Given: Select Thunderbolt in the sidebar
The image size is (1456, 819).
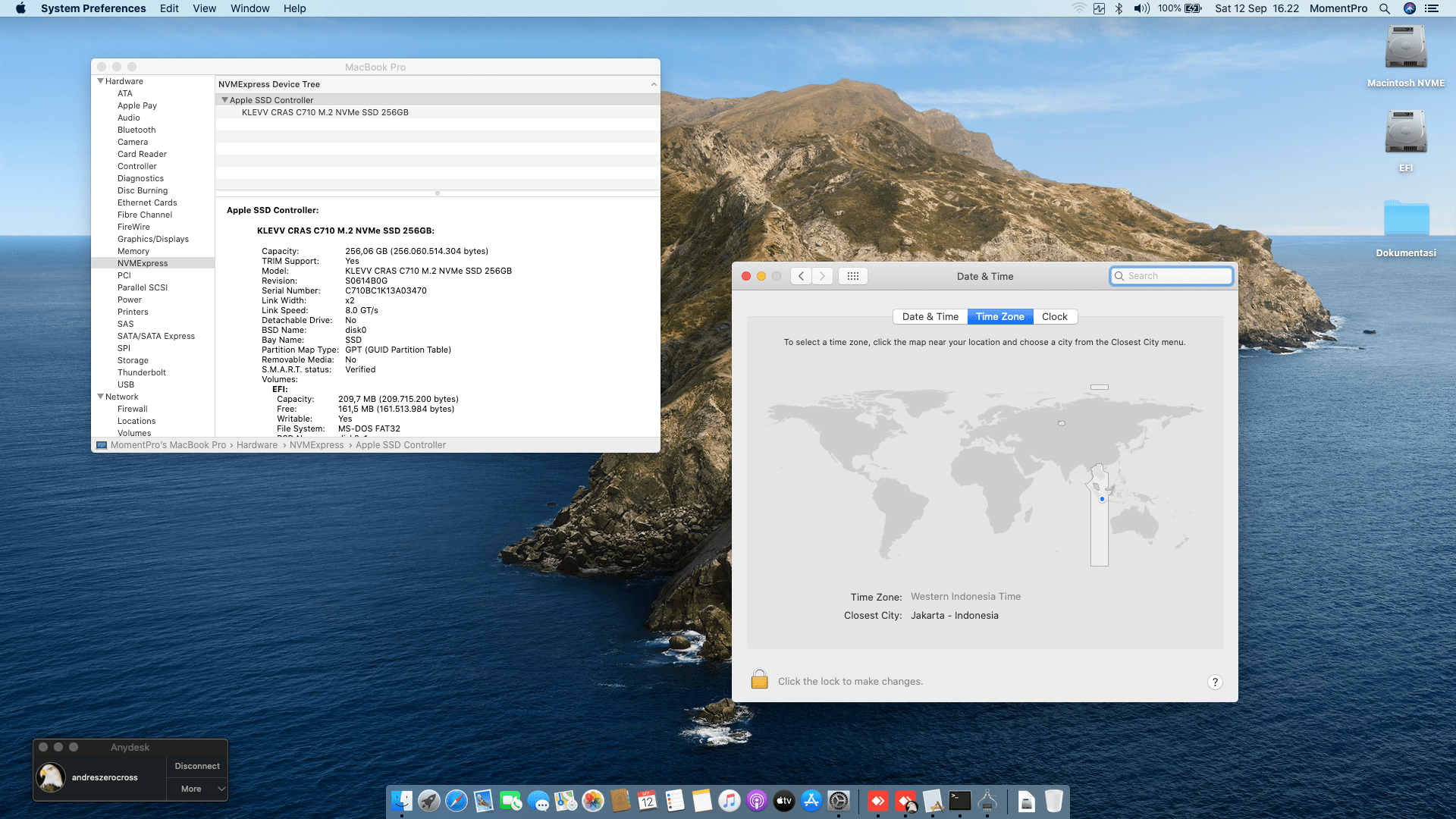Looking at the screenshot, I should [x=142, y=372].
